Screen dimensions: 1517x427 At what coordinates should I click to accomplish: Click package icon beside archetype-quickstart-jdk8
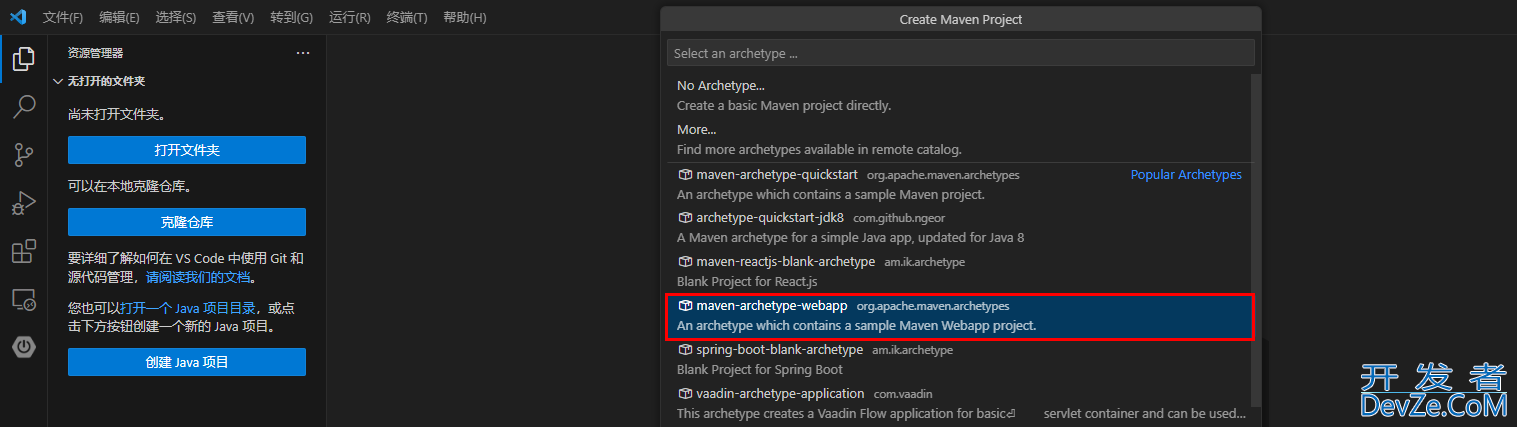[x=685, y=217]
